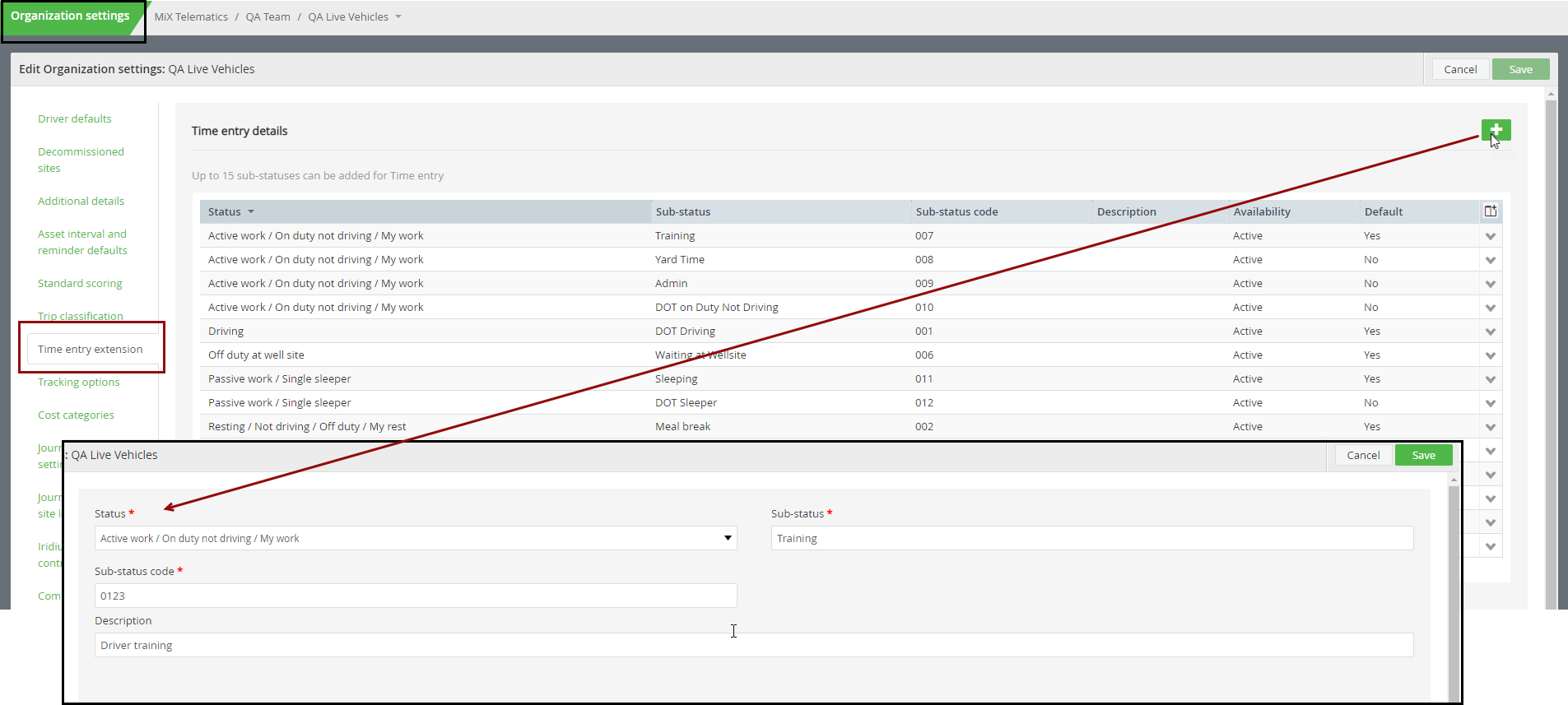Viewport: 1568px width, 705px height.
Task: Click the Sub-status code input field
Action: [416, 596]
